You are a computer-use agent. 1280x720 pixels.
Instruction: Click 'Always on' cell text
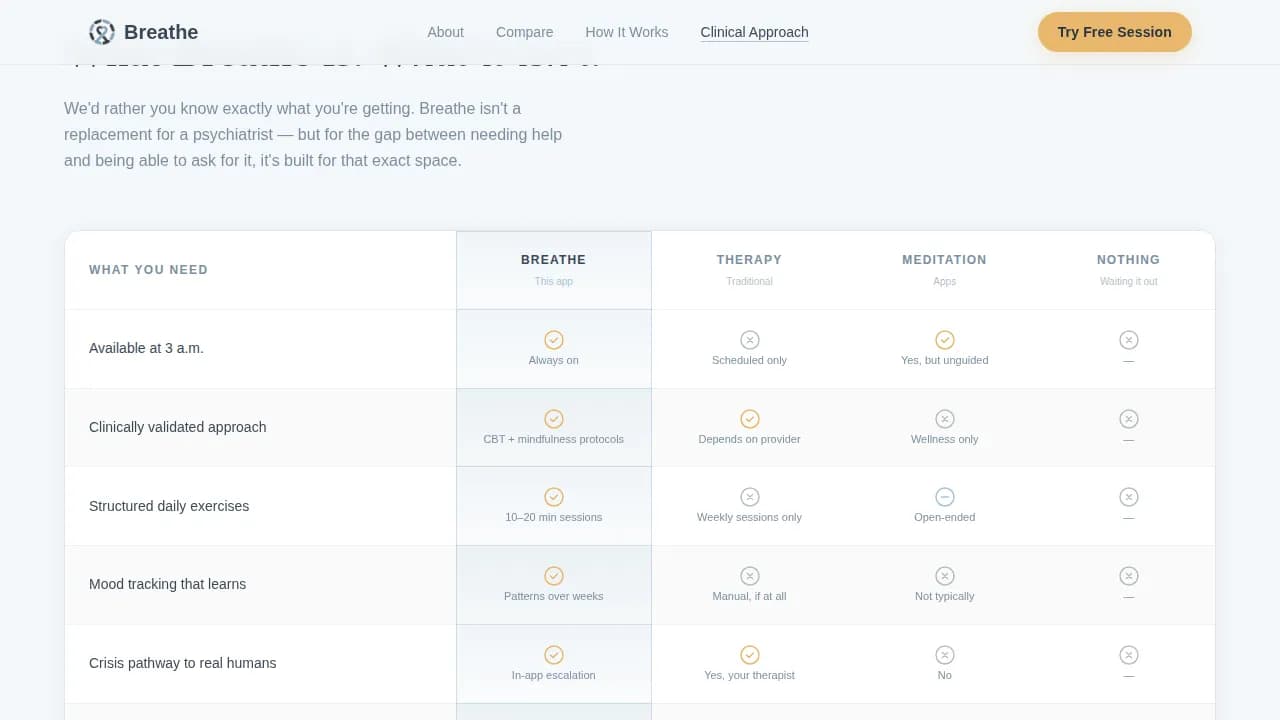pyautogui.click(x=554, y=360)
